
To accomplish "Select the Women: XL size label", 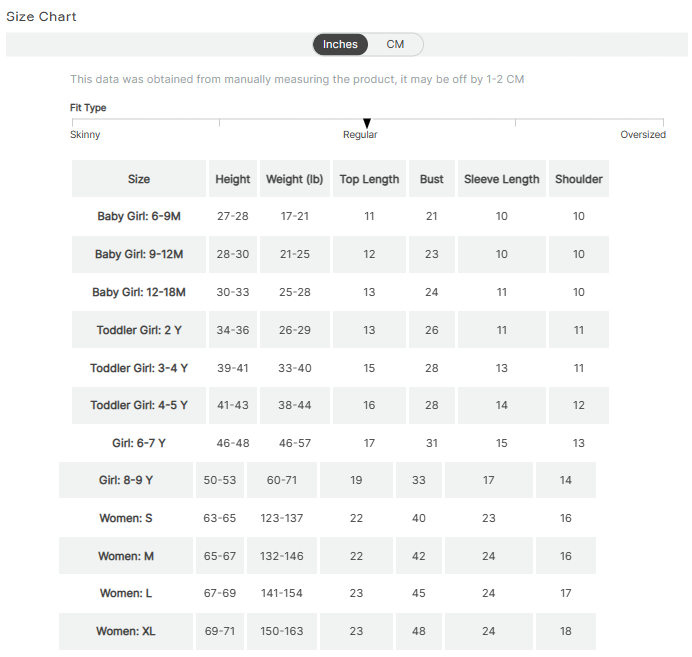I will point(126,632).
